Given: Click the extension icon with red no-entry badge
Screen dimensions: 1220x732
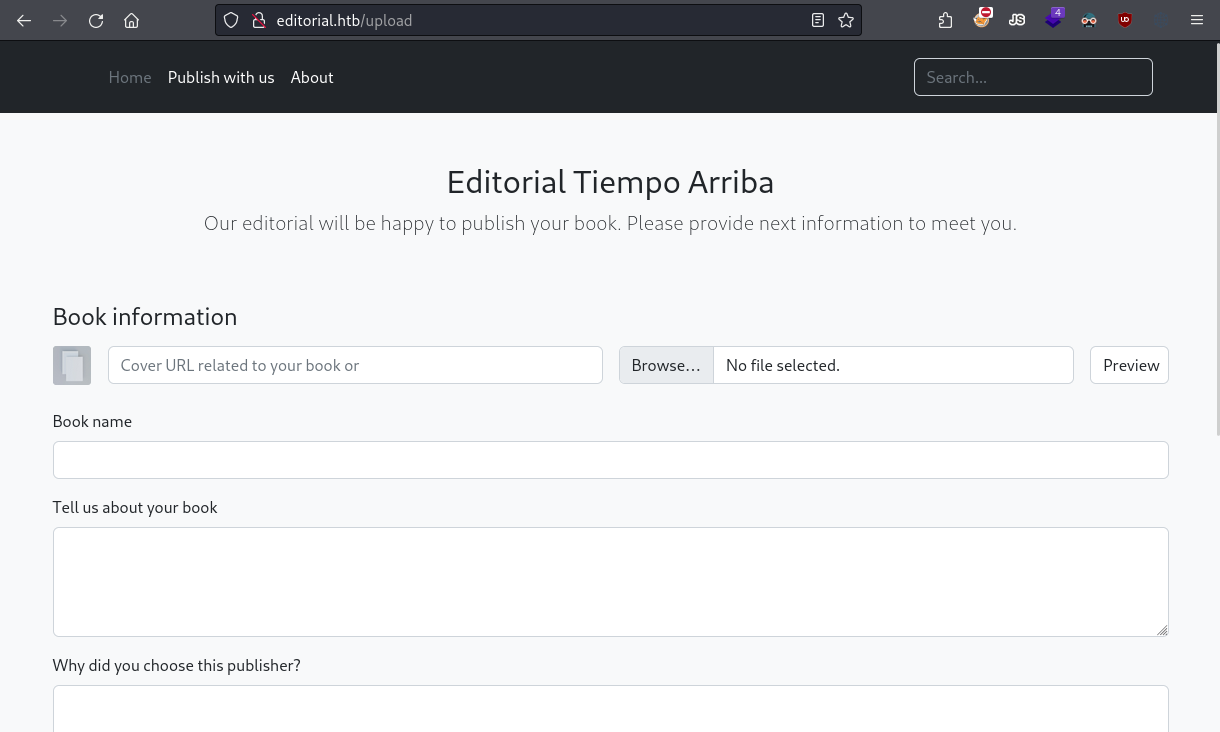Looking at the screenshot, I should [981, 19].
